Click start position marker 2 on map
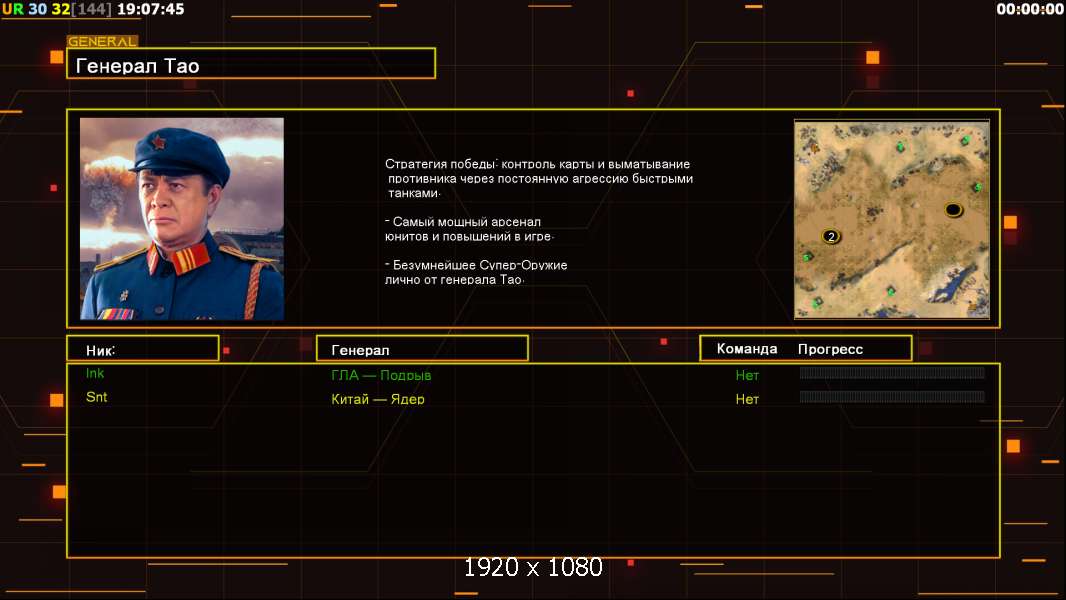The width and height of the screenshot is (1066, 600). (x=831, y=236)
